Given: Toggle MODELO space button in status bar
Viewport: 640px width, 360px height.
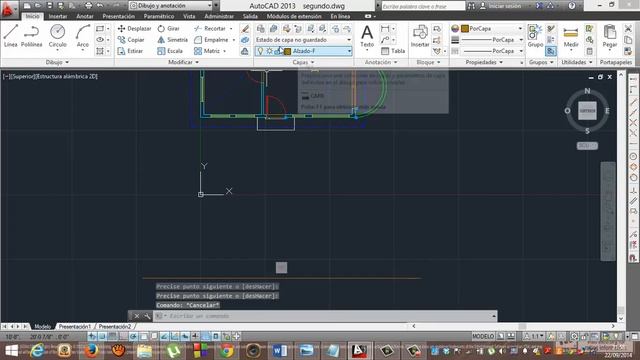Looking at the screenshot, I should click(483, 336).
